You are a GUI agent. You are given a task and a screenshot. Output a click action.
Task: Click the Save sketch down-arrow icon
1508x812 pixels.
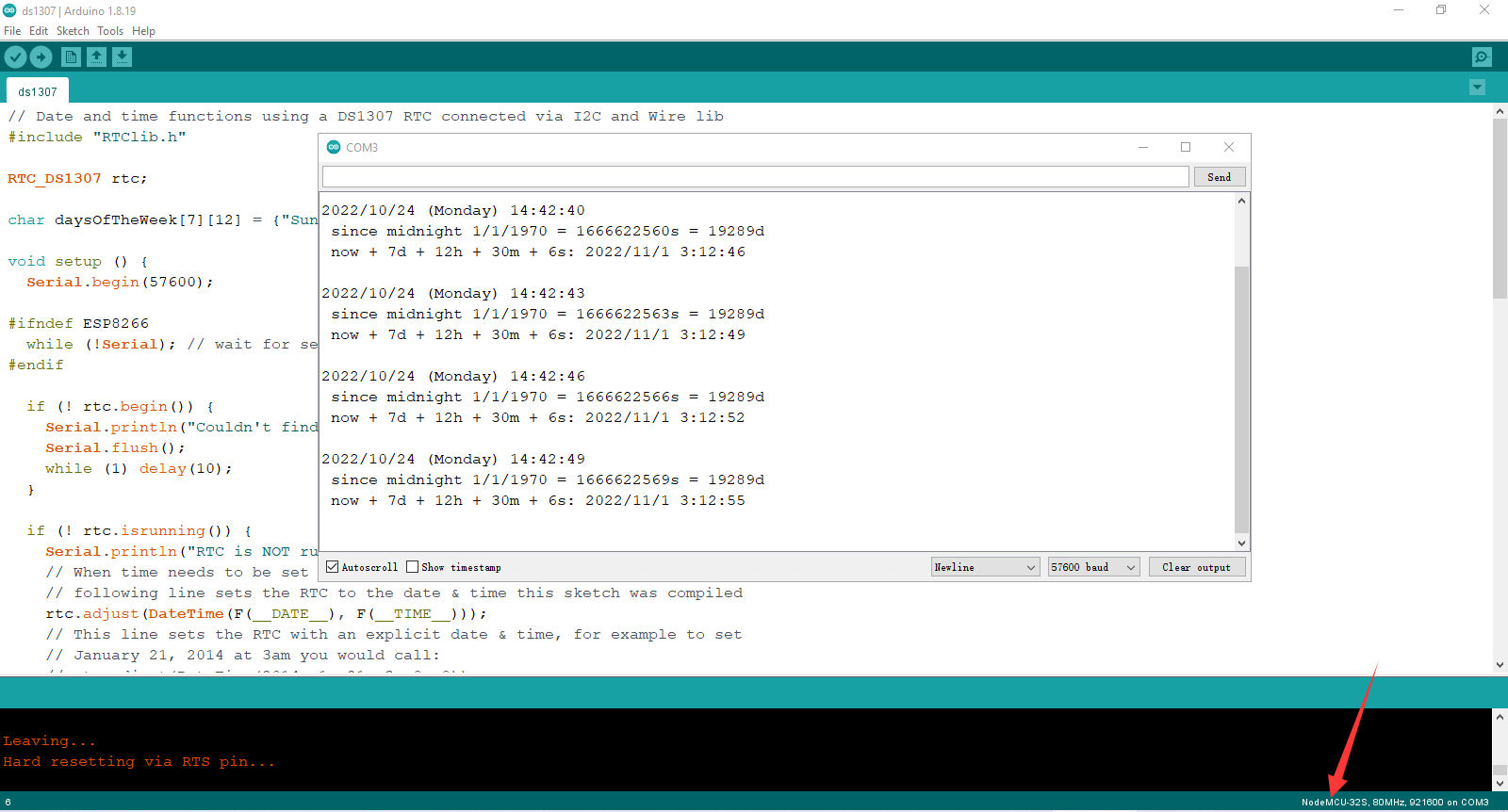pyautogui.click(x=122, y=57)
